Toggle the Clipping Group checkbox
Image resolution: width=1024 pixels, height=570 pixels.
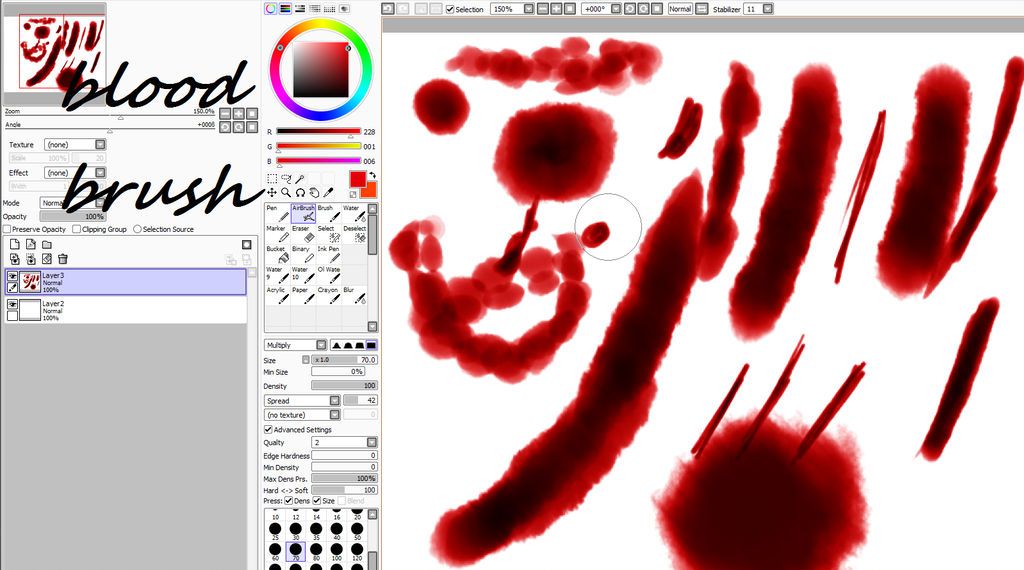tap(76, 229)
